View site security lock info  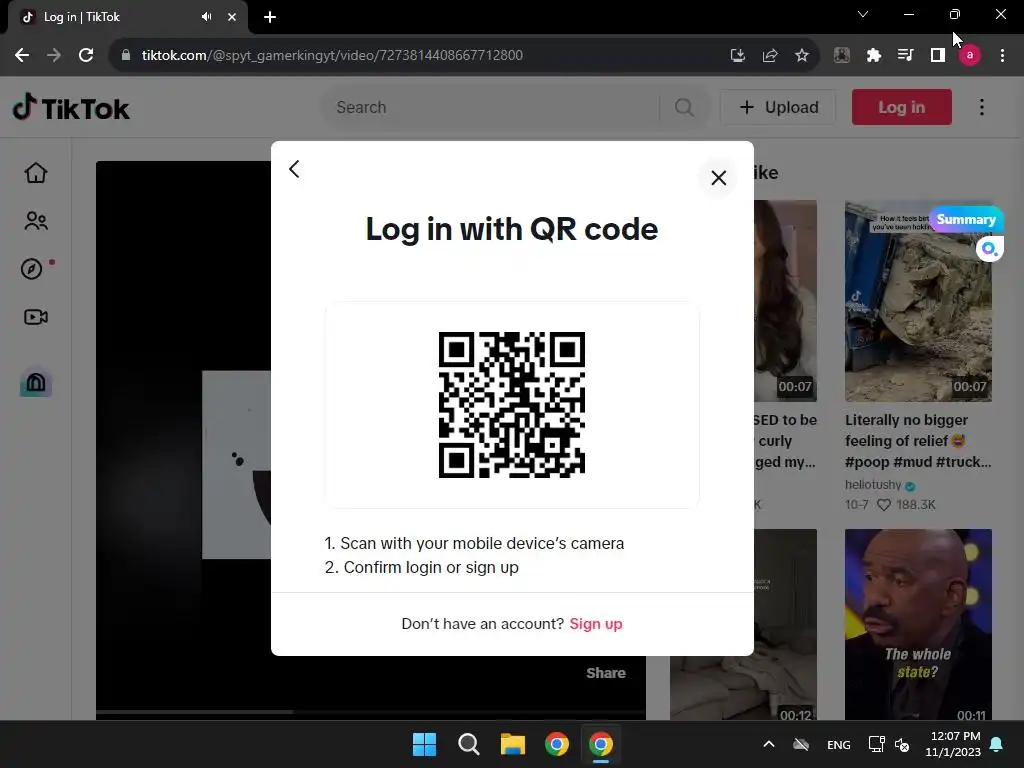coord(125,56)
